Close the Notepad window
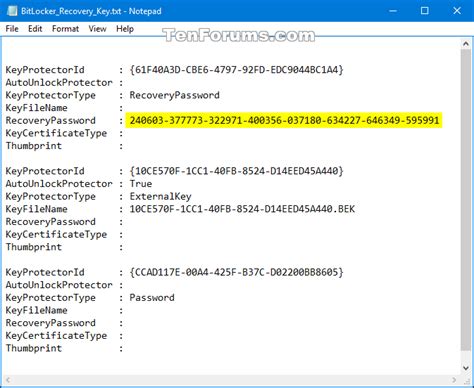The height and width of the screenshot is (388, 474). click(457, 11)
